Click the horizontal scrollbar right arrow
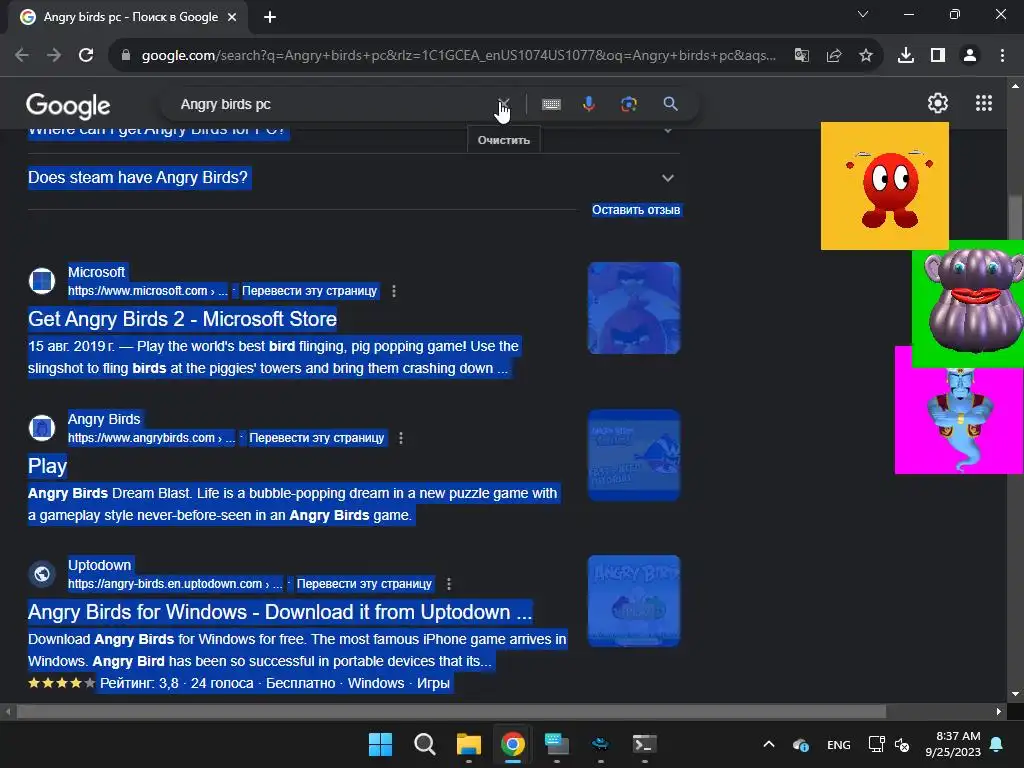 pos(999,711)
